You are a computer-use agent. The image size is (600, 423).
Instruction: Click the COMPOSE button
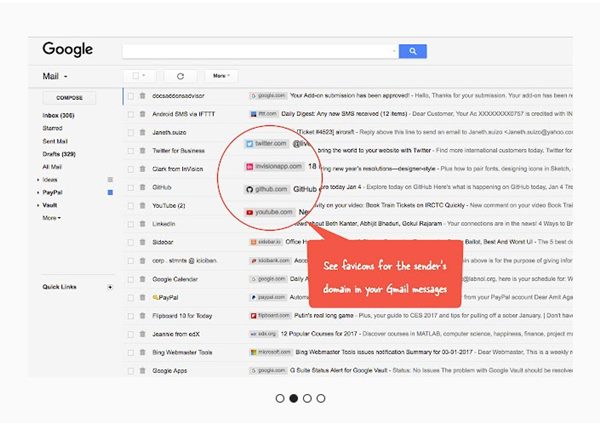coord(69,98)
